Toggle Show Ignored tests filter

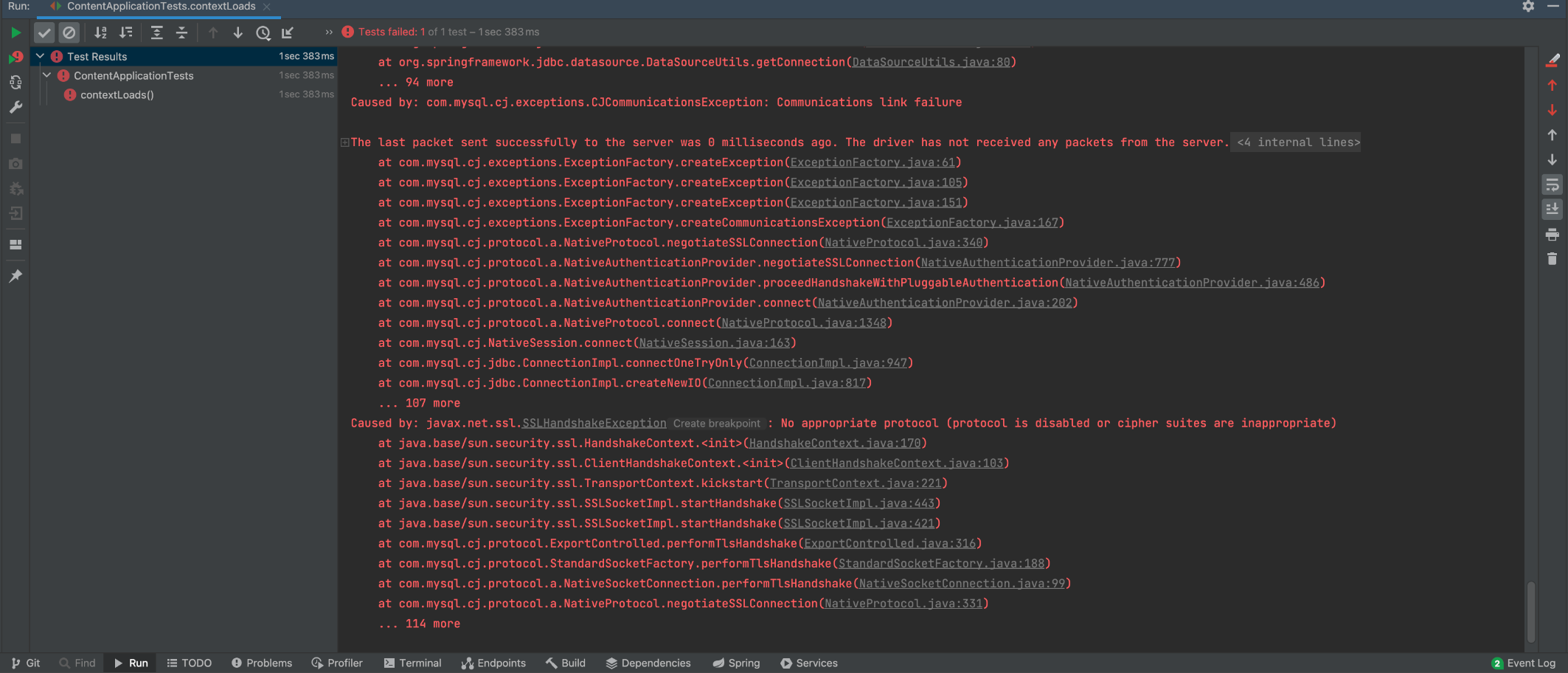point(69,32)
